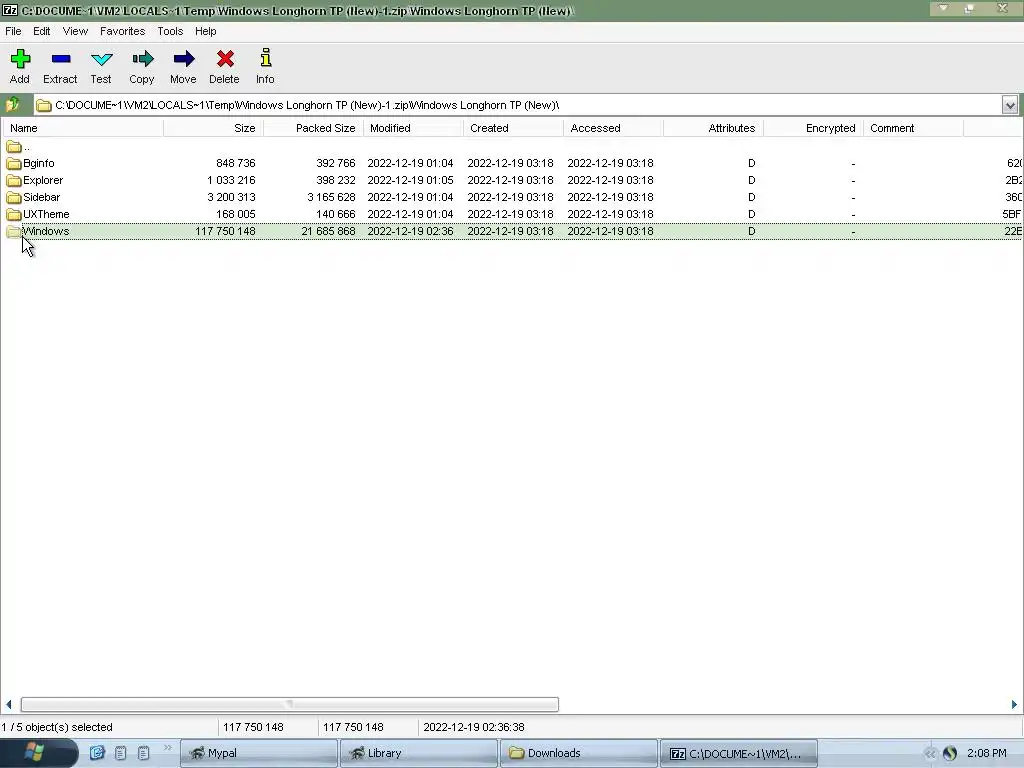The height and width of the screenshot is (768, 1024).
Task: Select the Sidebar folder name
Action: (42, 197)
